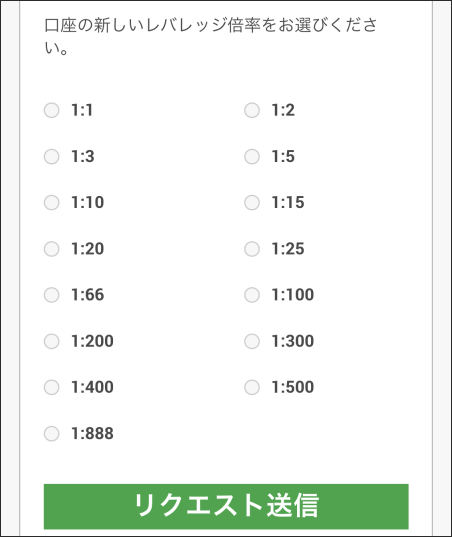Choose the 1:66 leverage option
Image resolution: width=452 pixels, height=537 pixels.
pos(51,295)
